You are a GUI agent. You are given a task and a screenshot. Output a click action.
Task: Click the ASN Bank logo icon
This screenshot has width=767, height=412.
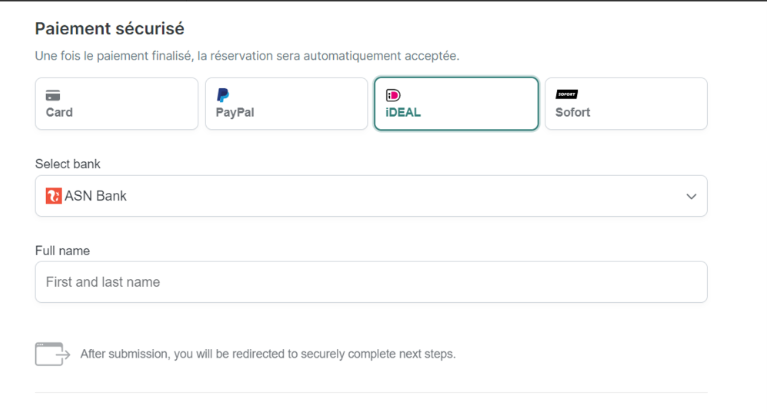54,196
